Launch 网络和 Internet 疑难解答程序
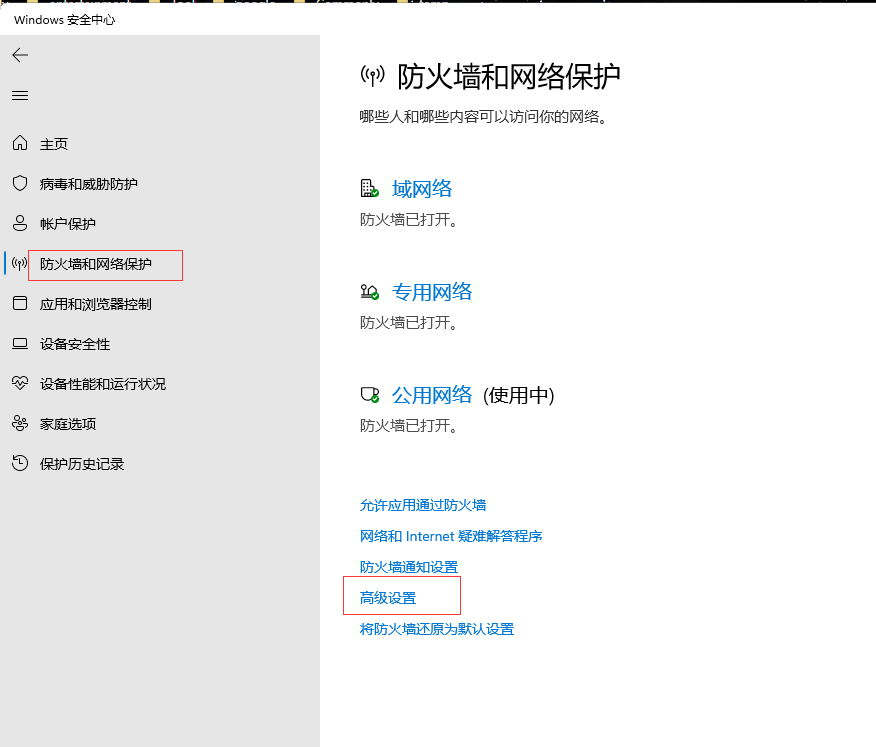The width and height of the screenshot is (876, 747). point(451,536)
